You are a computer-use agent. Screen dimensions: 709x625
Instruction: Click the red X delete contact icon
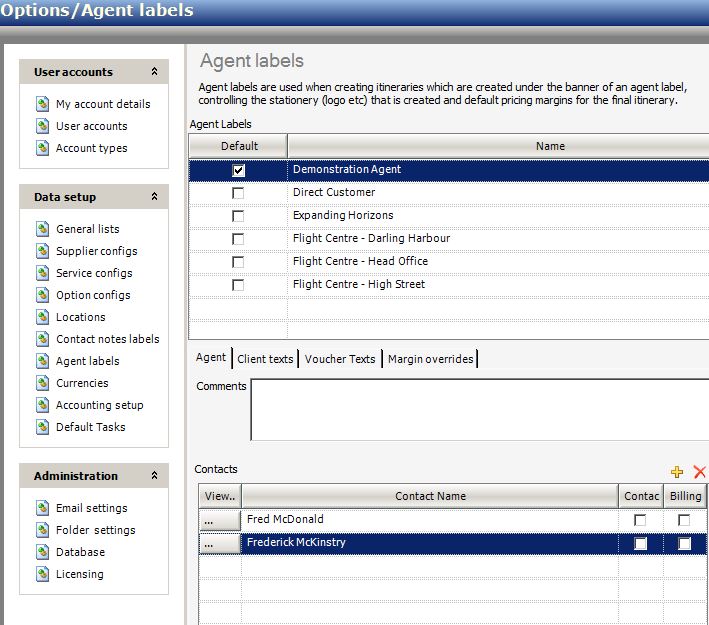tap(699, 472)
